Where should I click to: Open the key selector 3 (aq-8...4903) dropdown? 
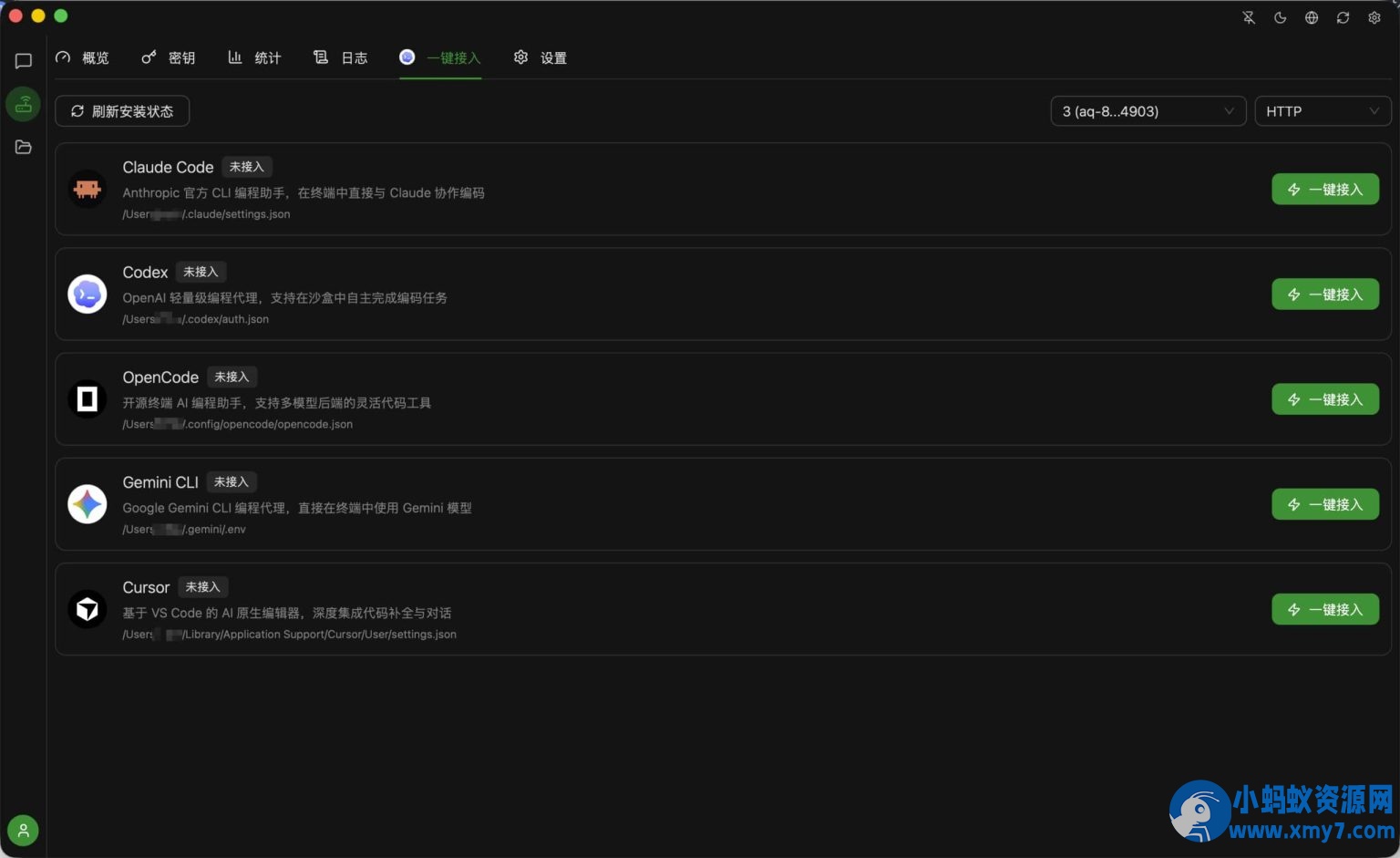click(1148, 111)
